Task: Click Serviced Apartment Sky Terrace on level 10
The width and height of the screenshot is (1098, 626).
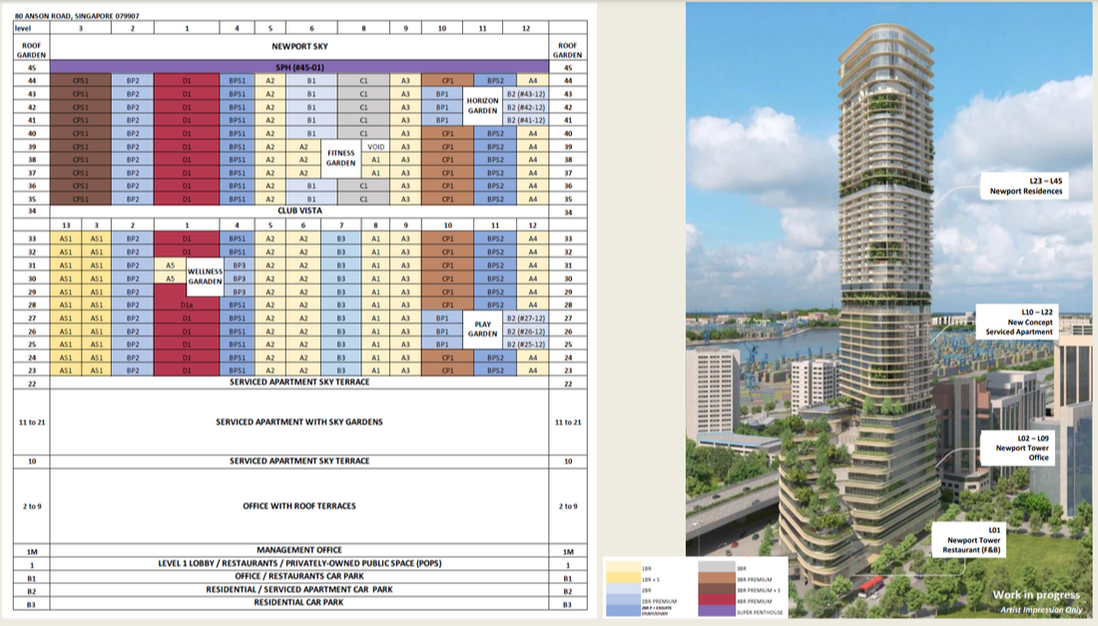Action: (x=299, y=461)
